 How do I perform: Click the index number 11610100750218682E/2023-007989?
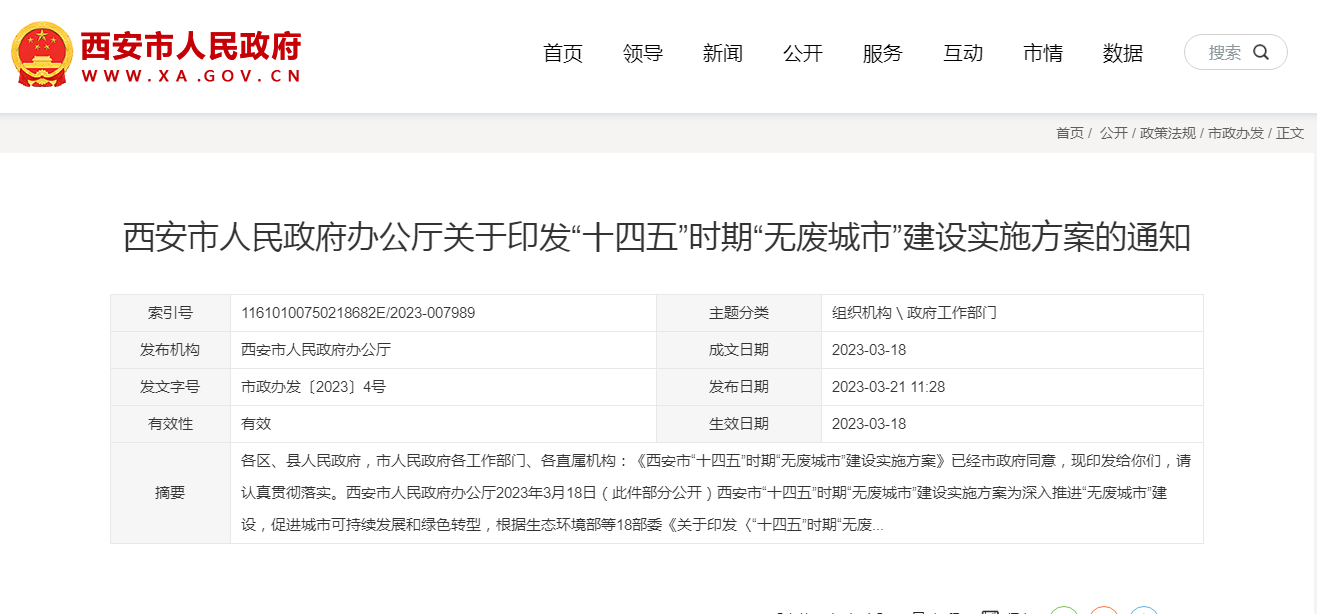pos(358,313)
